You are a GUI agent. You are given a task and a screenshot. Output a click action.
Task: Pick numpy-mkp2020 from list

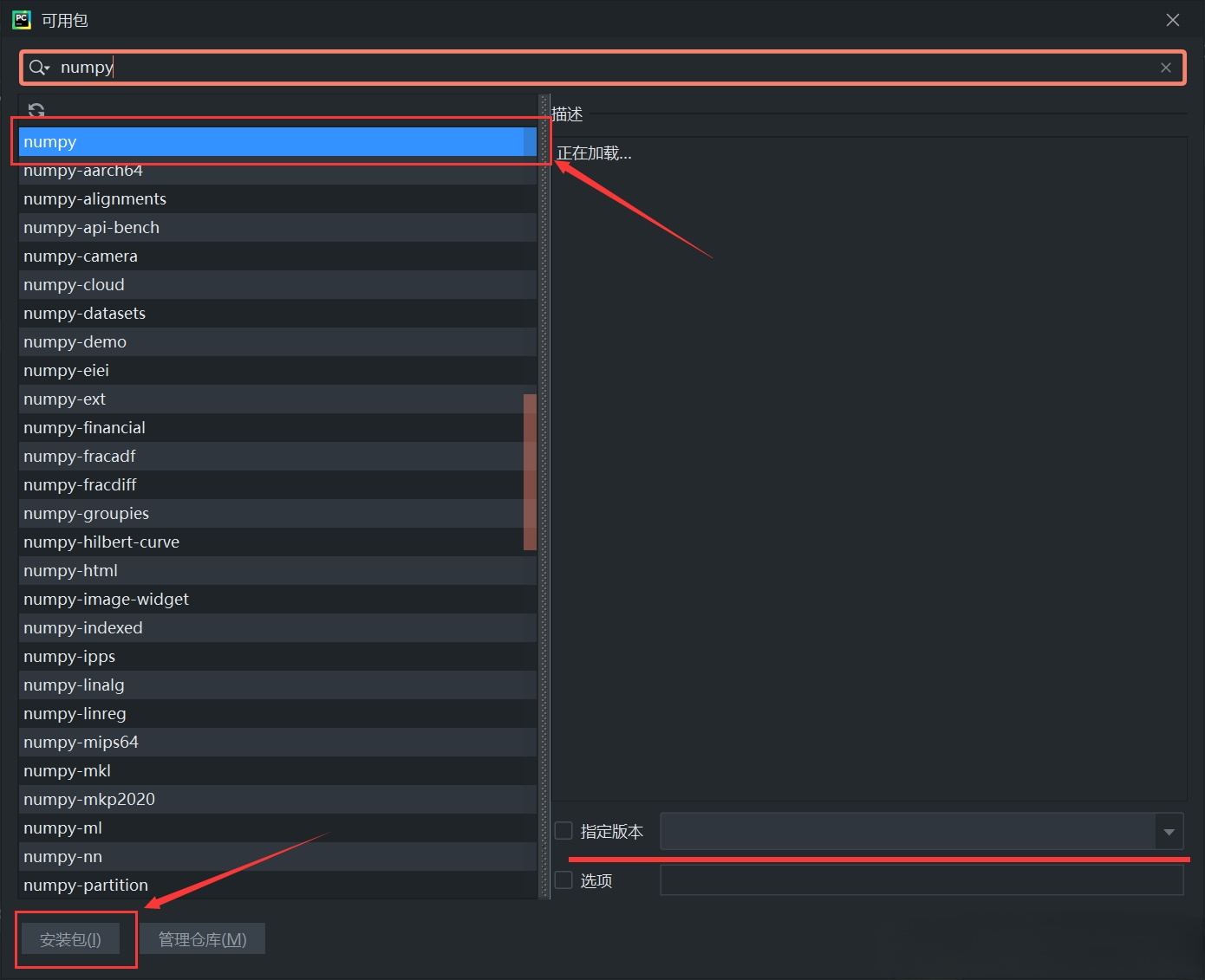[277, 800]
